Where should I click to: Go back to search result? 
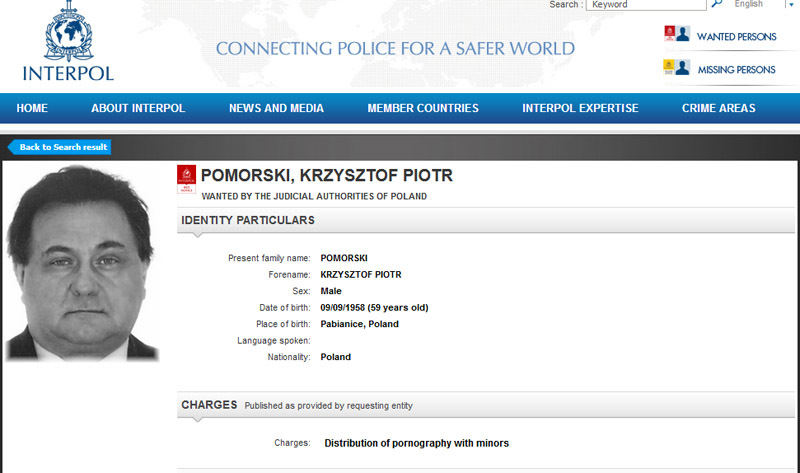(x=60, y=147)
